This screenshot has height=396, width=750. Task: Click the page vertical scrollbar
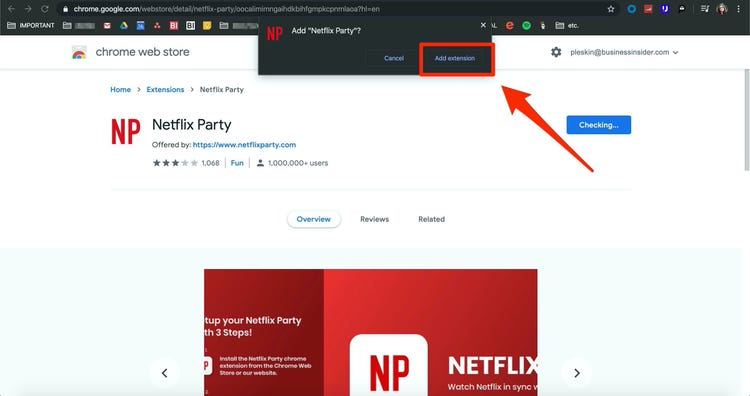coord(747,120)
